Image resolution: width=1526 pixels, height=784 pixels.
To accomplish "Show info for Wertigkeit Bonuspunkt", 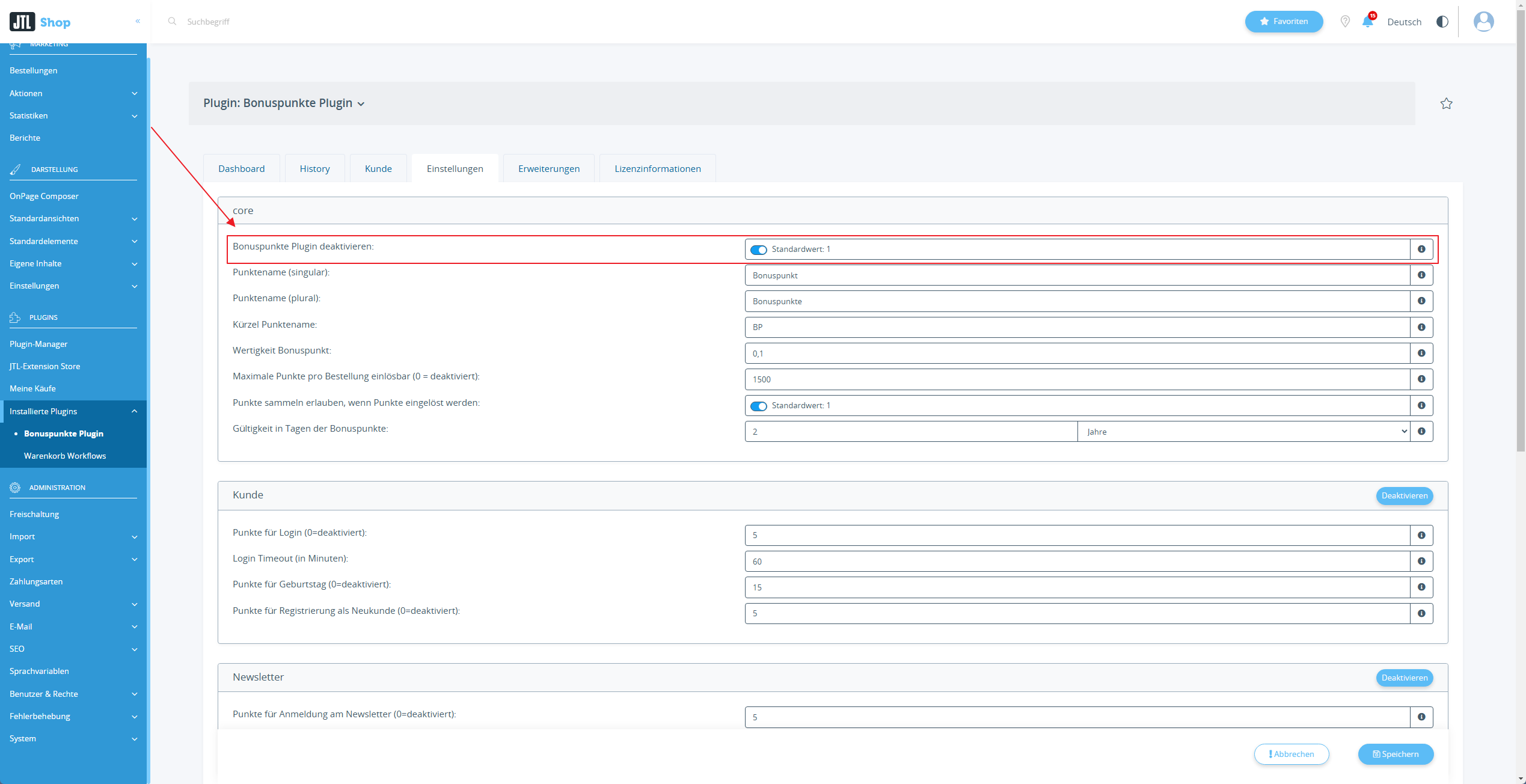I will (1421, 353).
